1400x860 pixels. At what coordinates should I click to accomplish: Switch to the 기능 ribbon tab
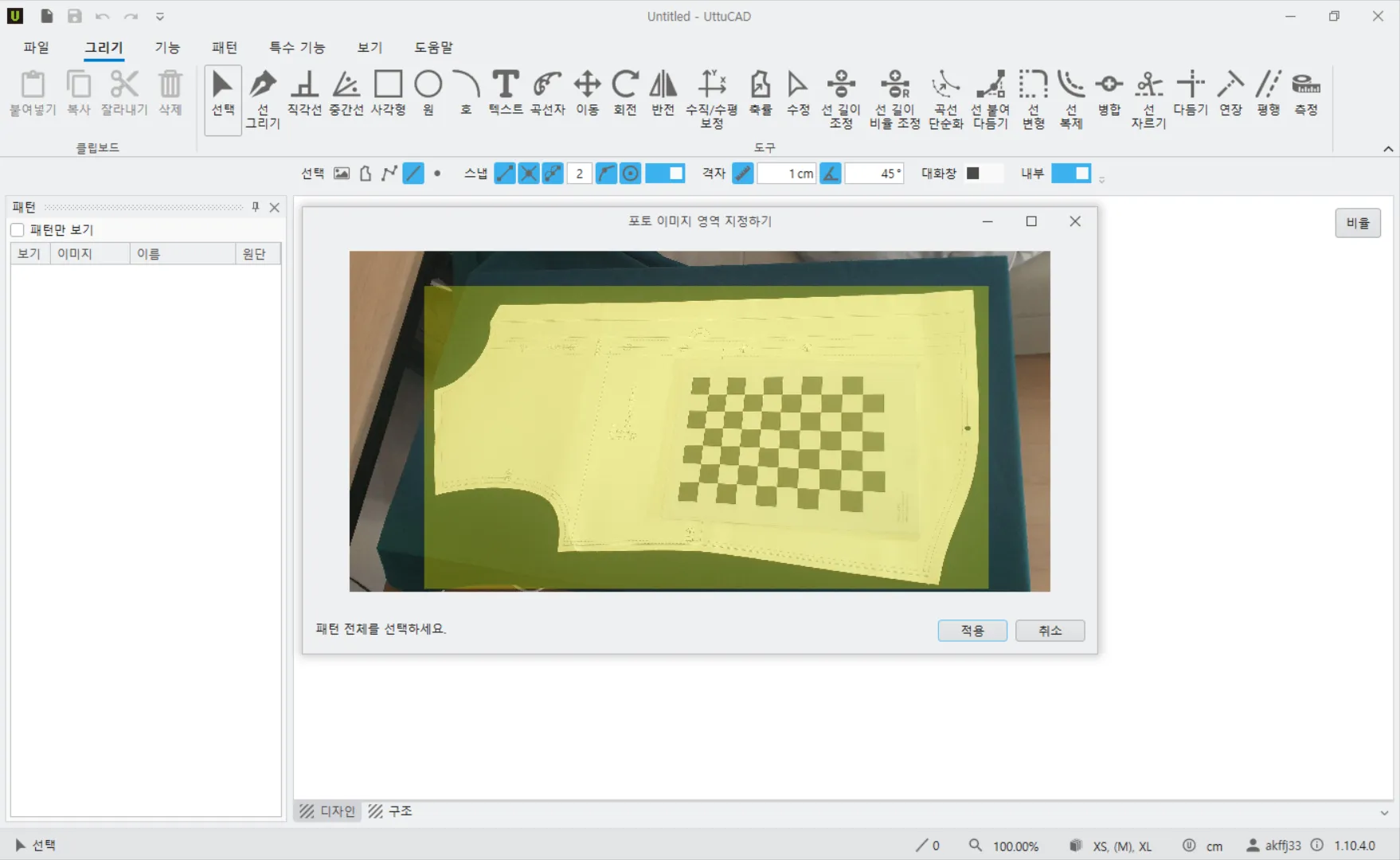click(167, 48)
